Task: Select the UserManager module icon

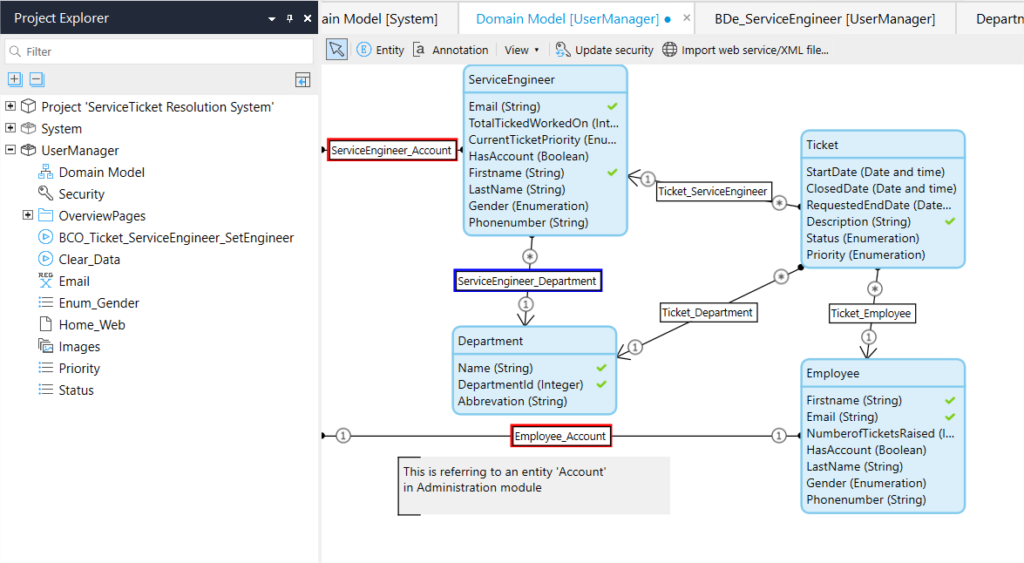Action: (x=28, y=150)
